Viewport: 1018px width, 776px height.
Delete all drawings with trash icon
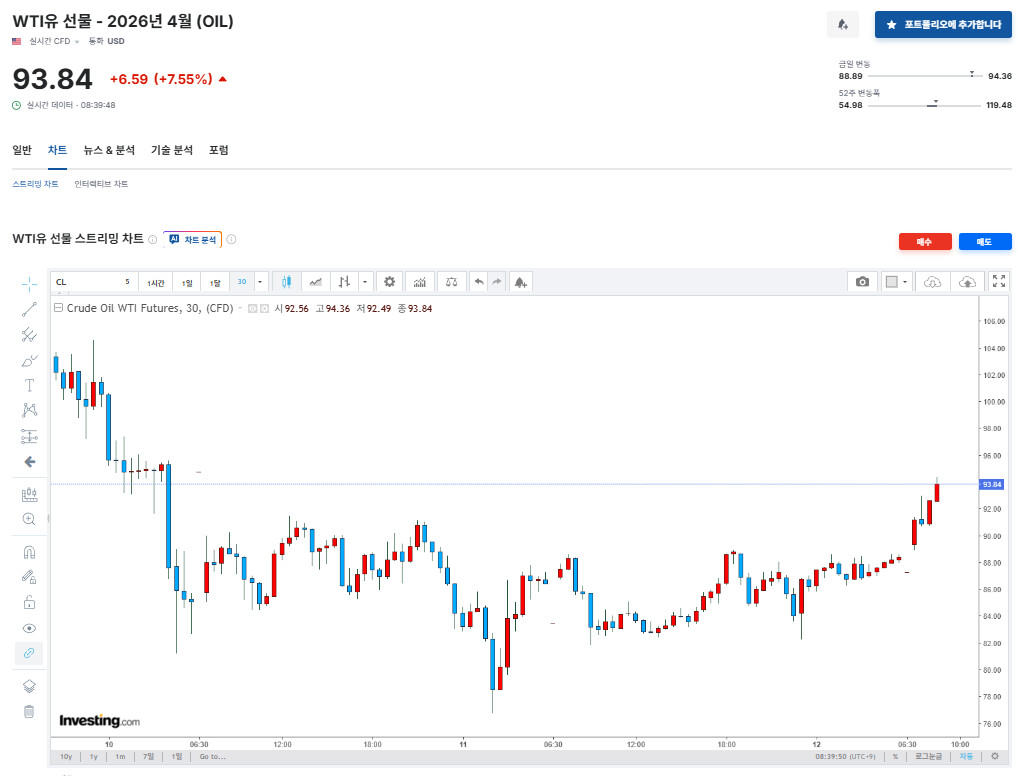[x=29, y=712]
